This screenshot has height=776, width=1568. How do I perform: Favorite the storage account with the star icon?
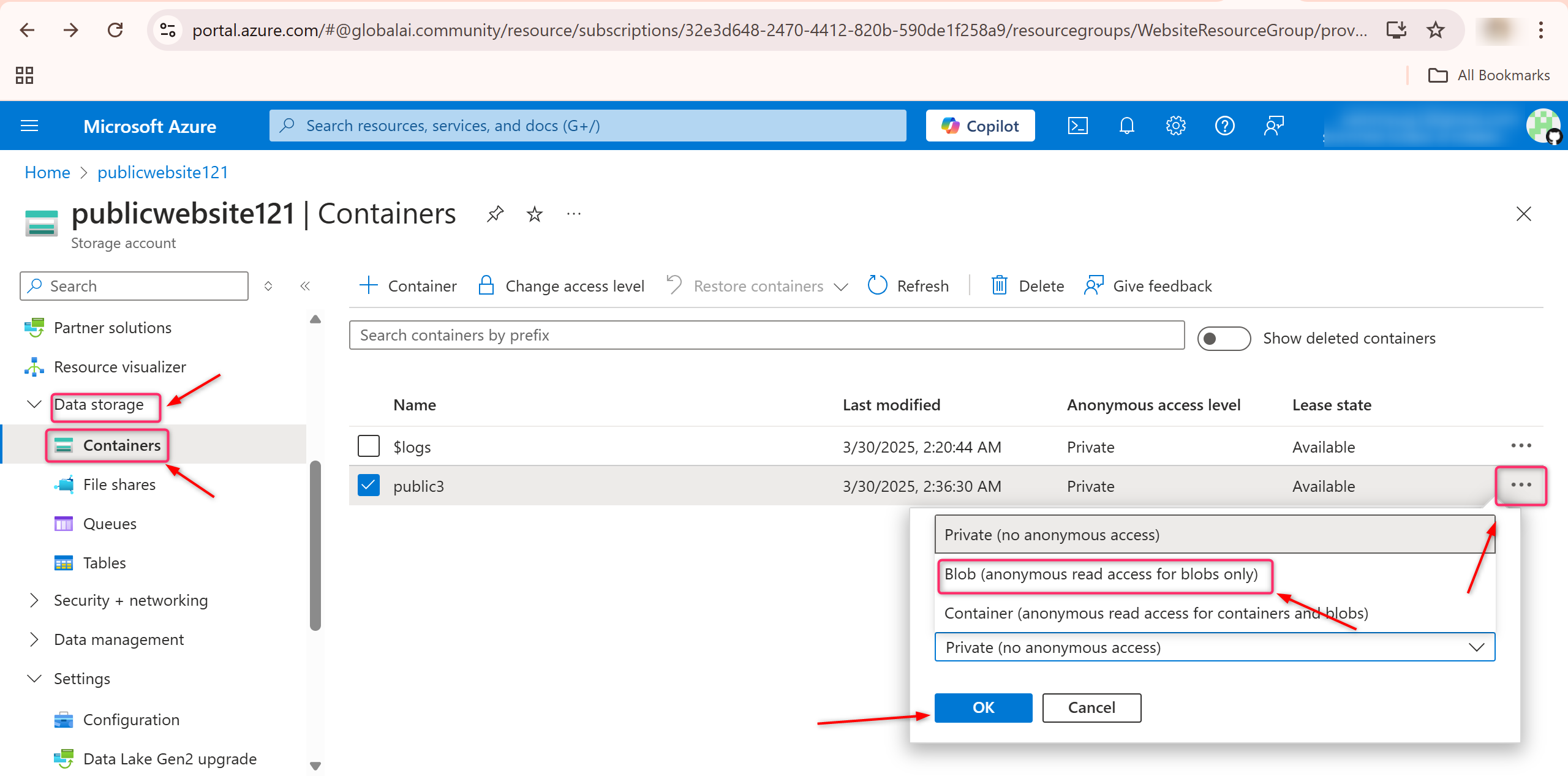[535, 214]
